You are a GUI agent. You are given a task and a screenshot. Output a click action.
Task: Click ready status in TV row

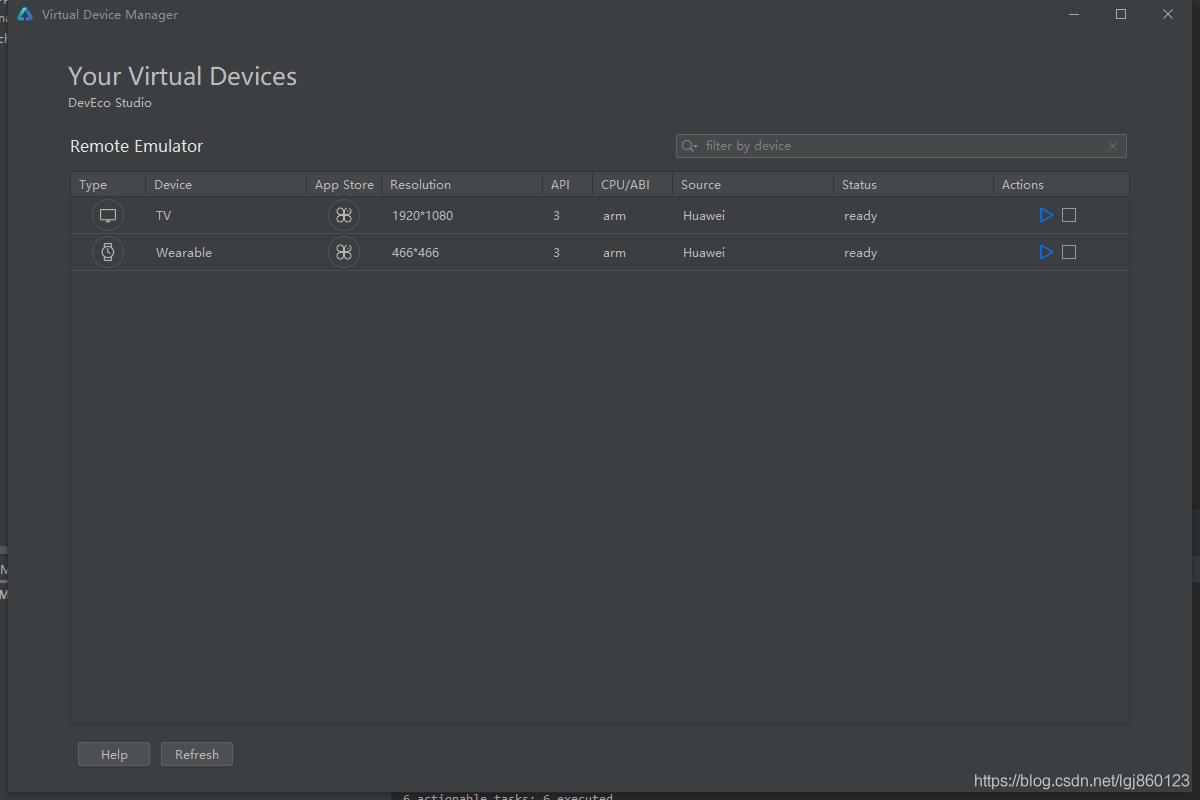pos(860,215)
